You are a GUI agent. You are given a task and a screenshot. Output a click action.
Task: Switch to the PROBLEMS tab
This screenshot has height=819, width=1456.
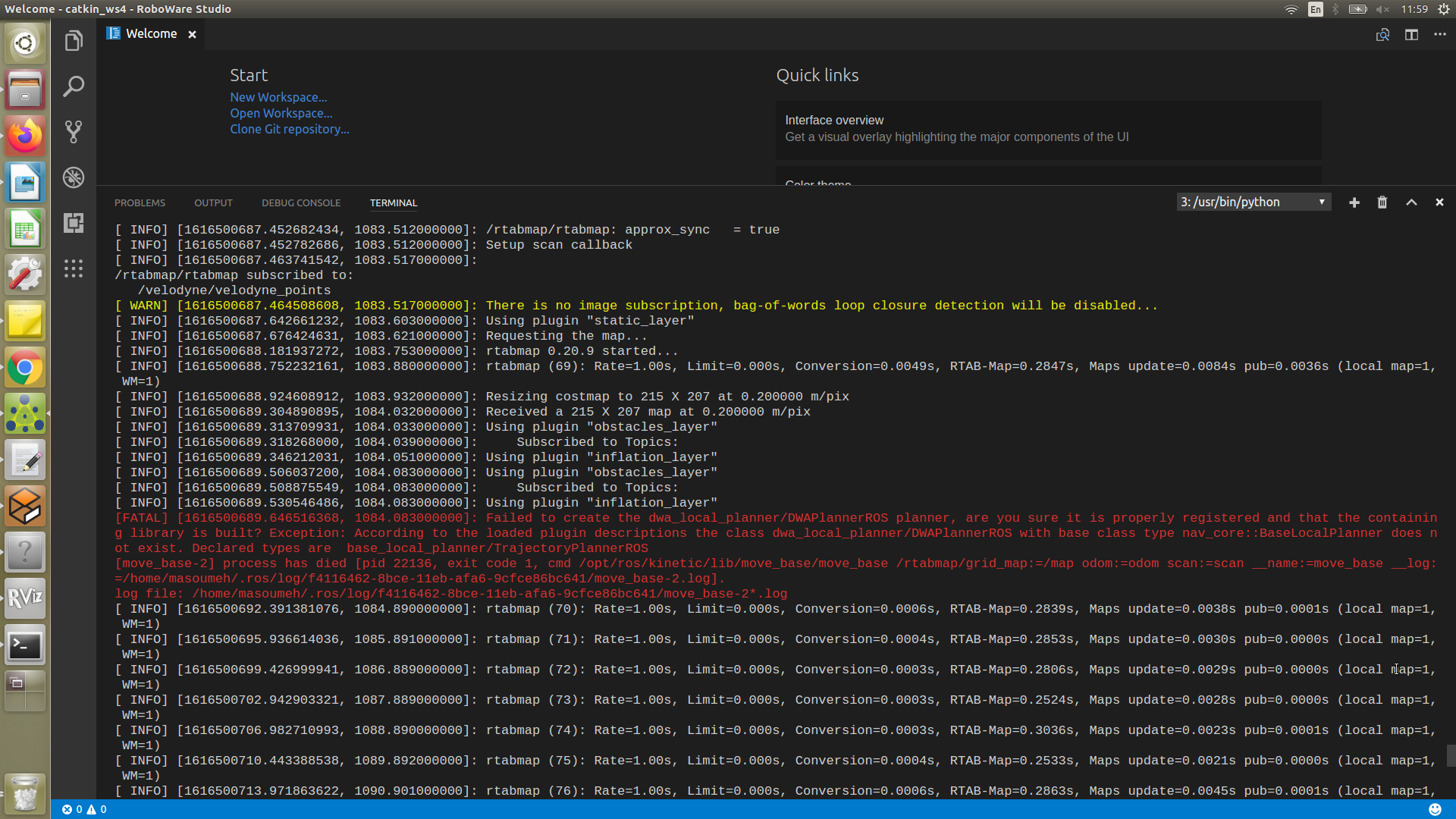[x=140, y=203]
